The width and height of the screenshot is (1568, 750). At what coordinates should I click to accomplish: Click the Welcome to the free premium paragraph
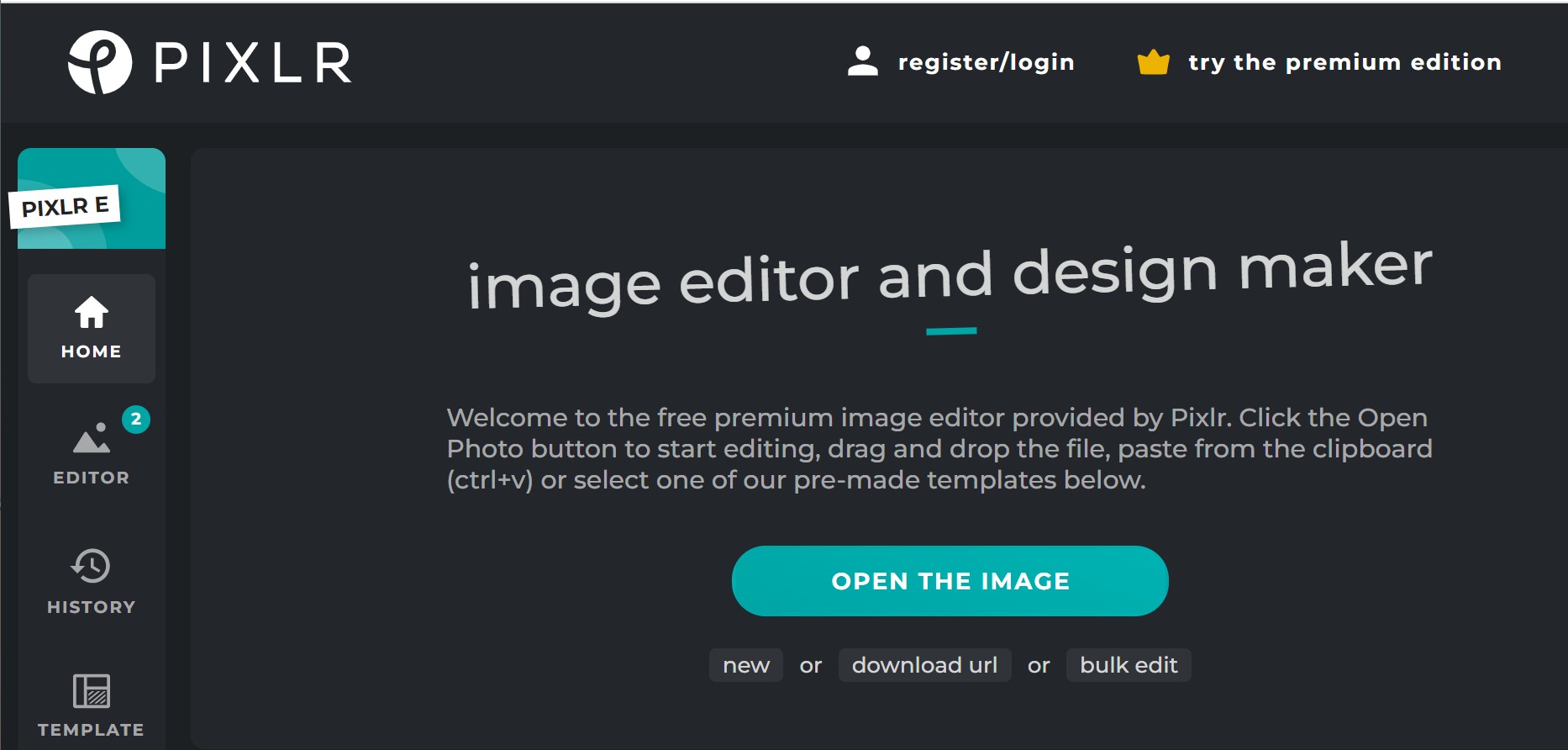pos(939,449)
